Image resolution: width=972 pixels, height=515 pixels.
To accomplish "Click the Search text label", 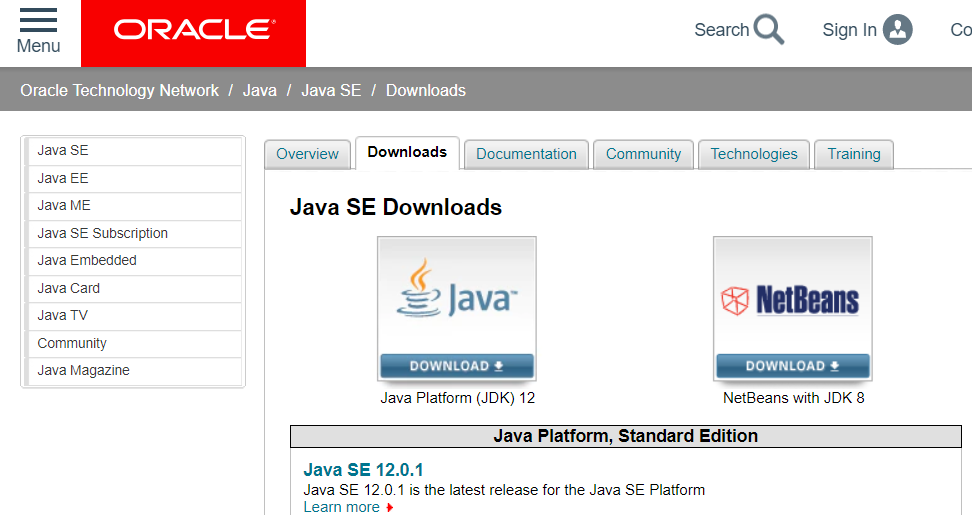I will [722, 30].
